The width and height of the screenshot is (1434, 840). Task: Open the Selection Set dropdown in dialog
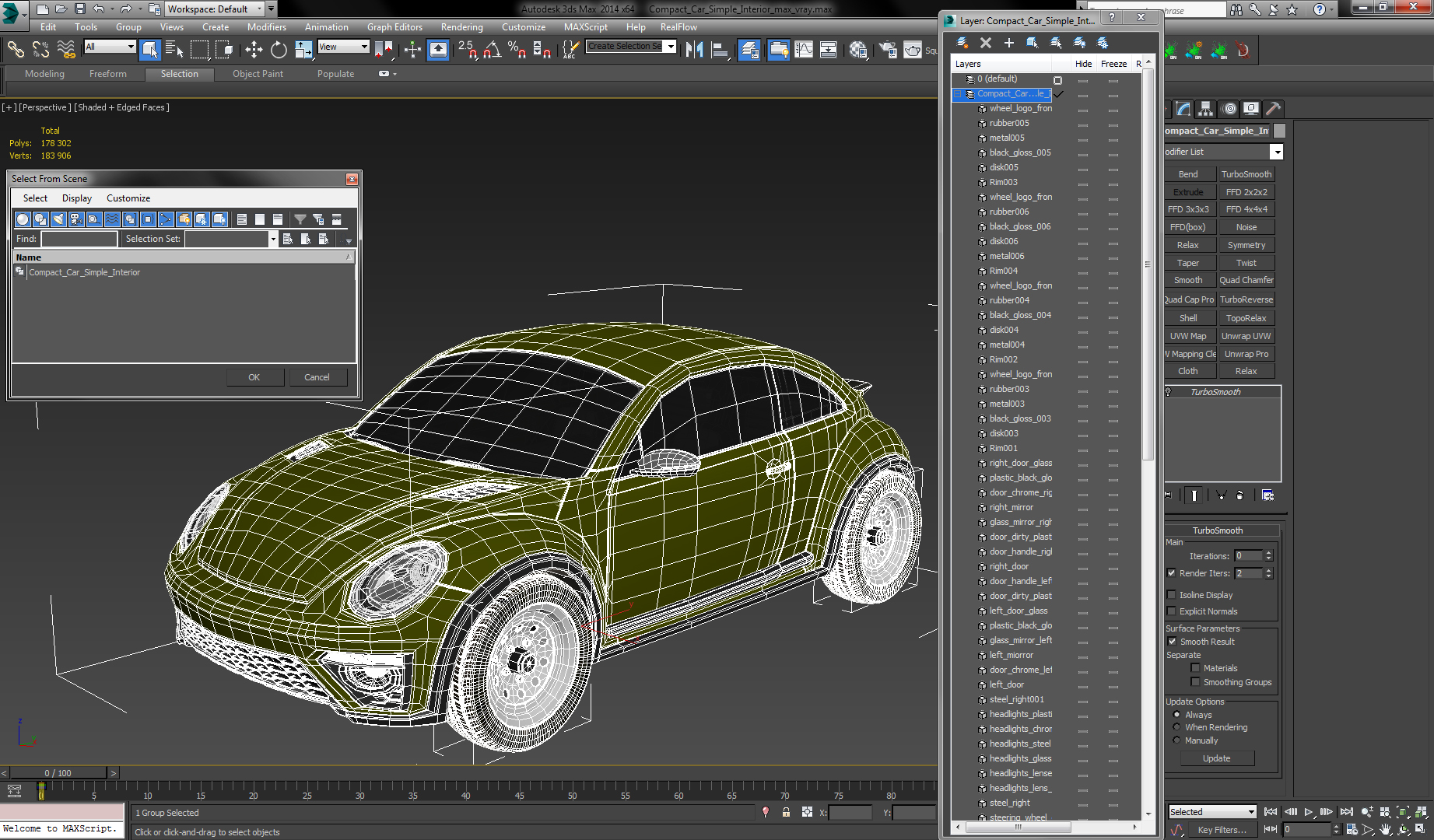pyautogui.click(x=273, y=239)
